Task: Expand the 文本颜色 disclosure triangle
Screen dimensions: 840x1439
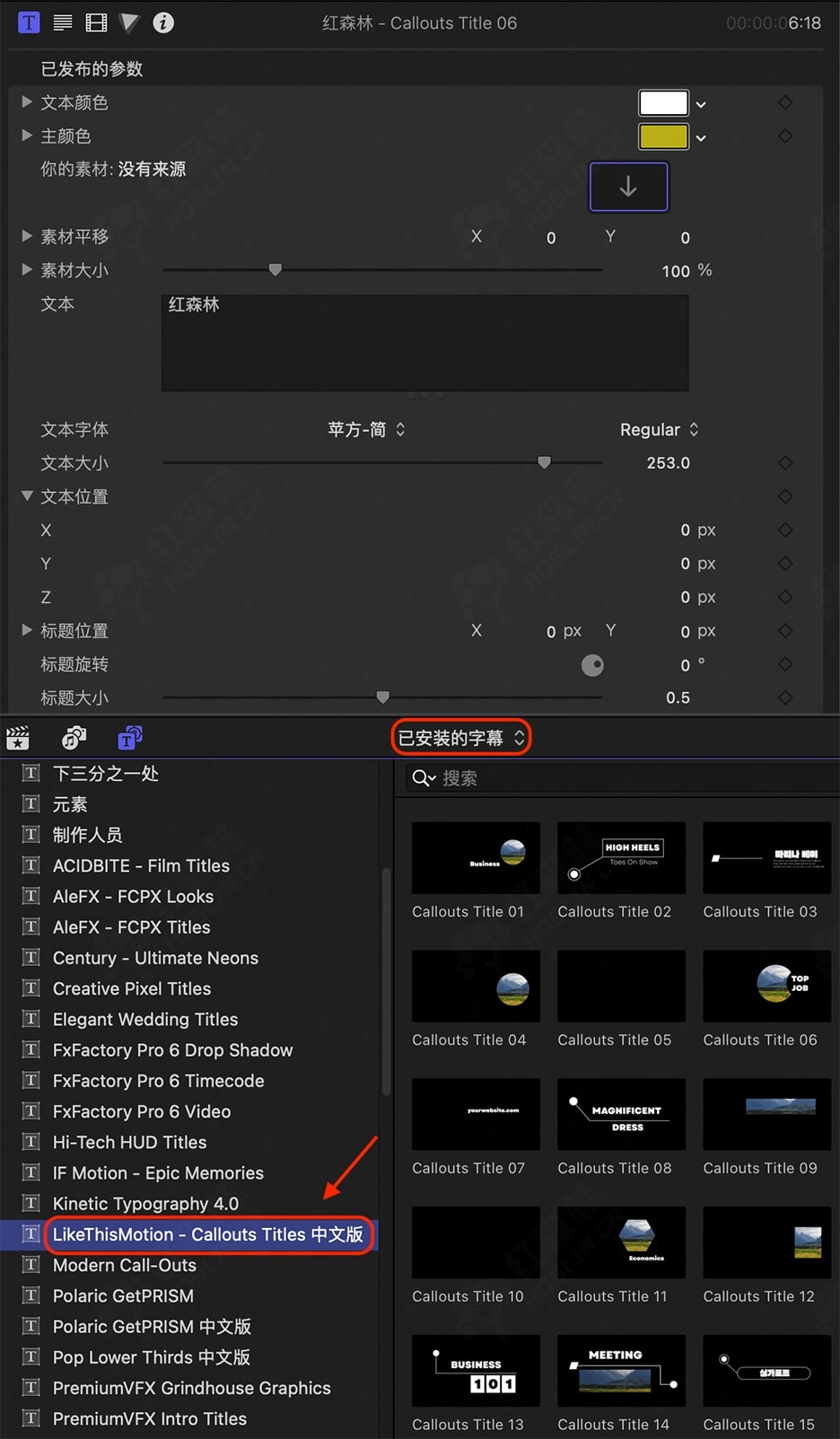Action: pyautogui.click(x=27, y=101)
